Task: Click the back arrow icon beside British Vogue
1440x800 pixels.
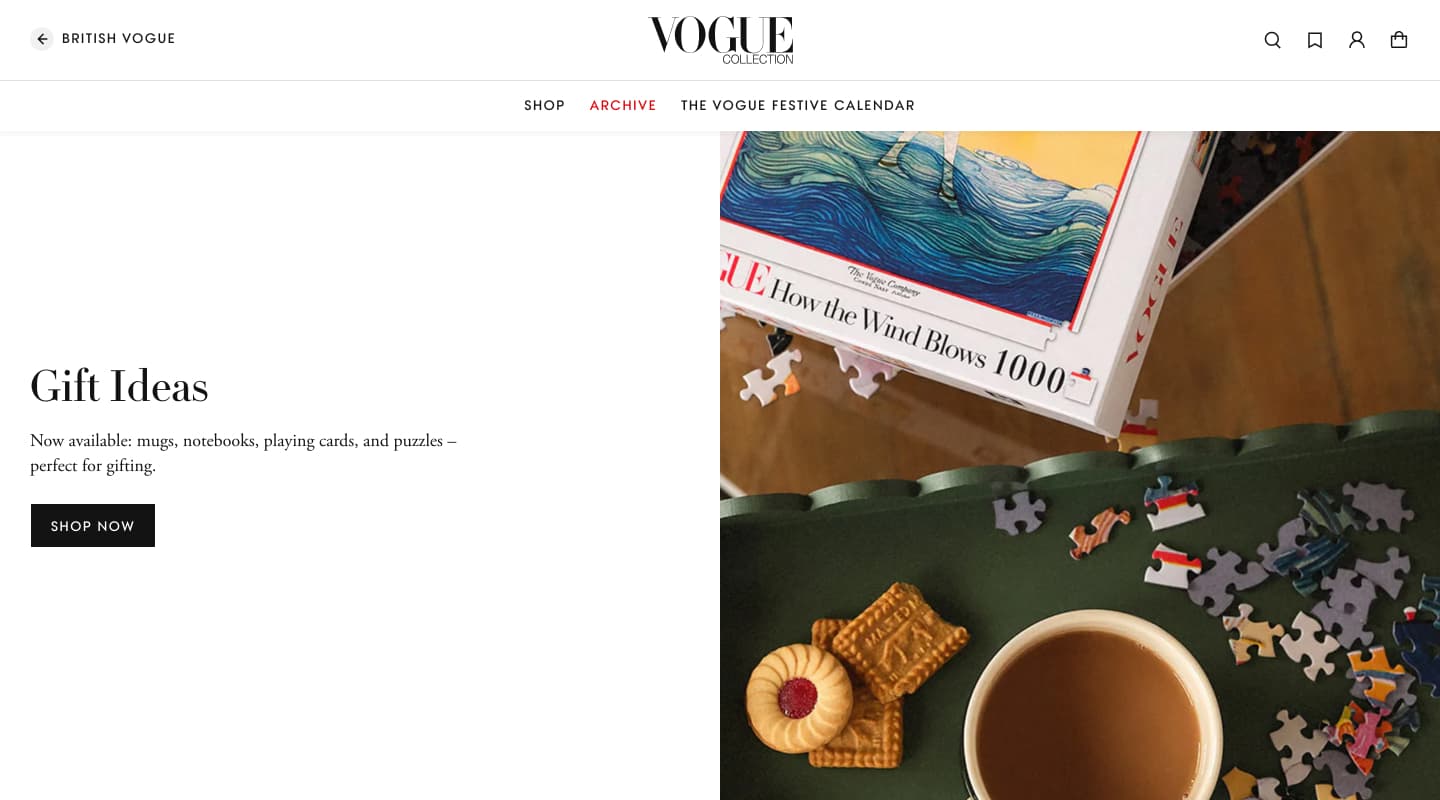Action: click(42, 39)
